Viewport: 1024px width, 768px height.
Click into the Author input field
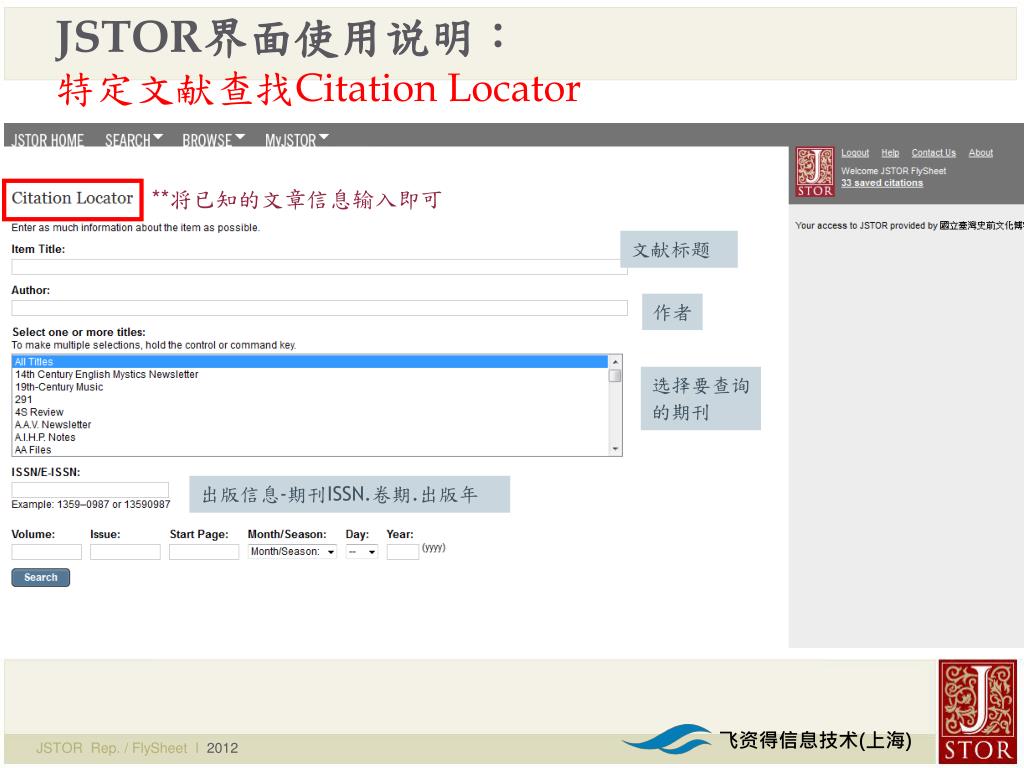click(319, 308)
